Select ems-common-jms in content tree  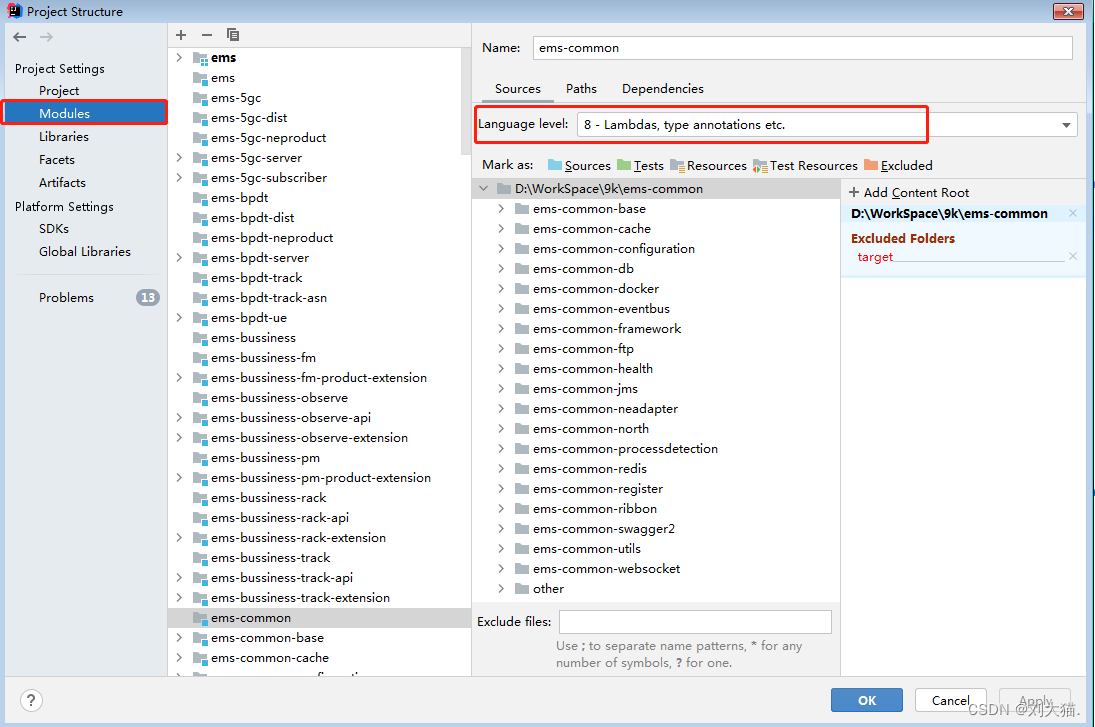coord(585,388)
